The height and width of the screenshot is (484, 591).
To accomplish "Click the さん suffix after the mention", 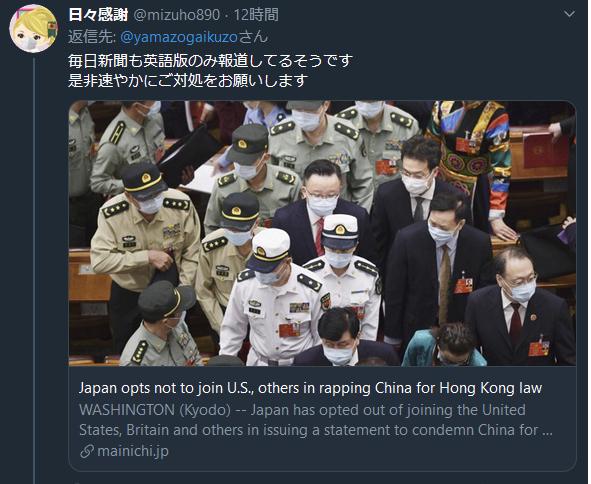I will coord(253,37).
